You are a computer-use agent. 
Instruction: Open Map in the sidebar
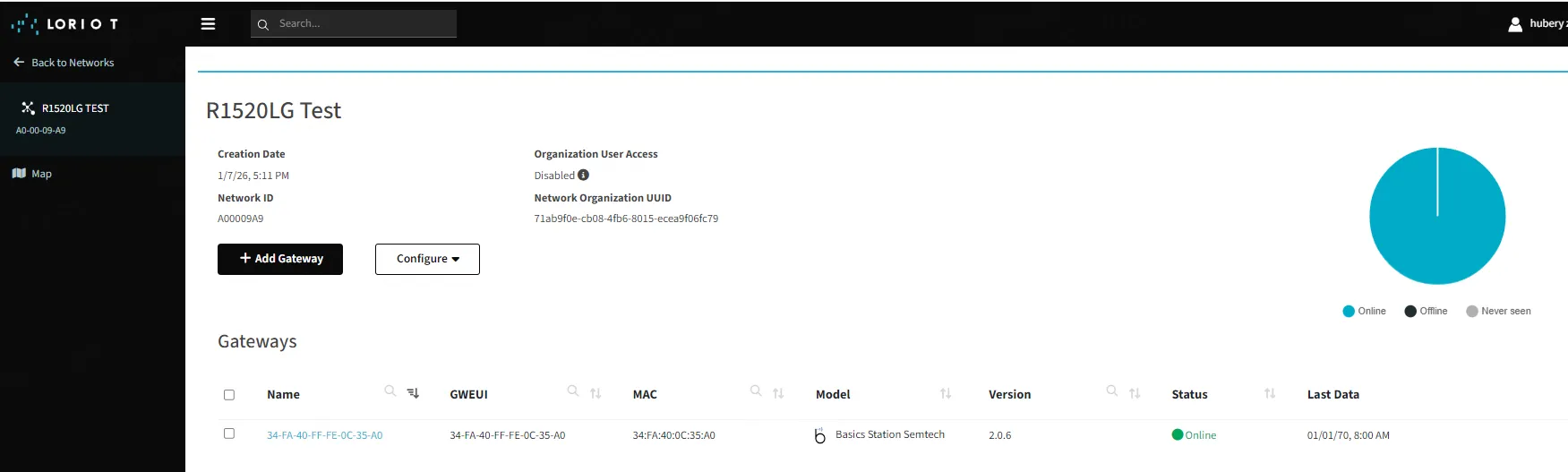tap(41, 174)
